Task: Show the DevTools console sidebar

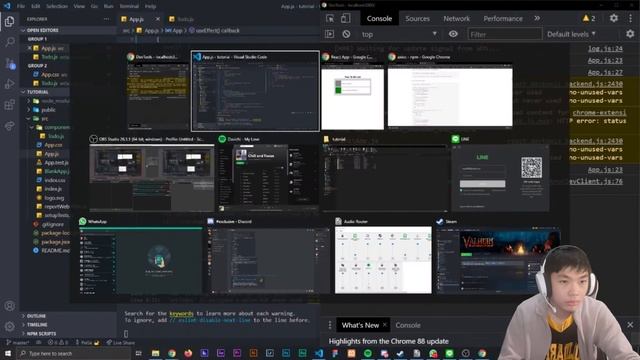Action: point(329,34)
